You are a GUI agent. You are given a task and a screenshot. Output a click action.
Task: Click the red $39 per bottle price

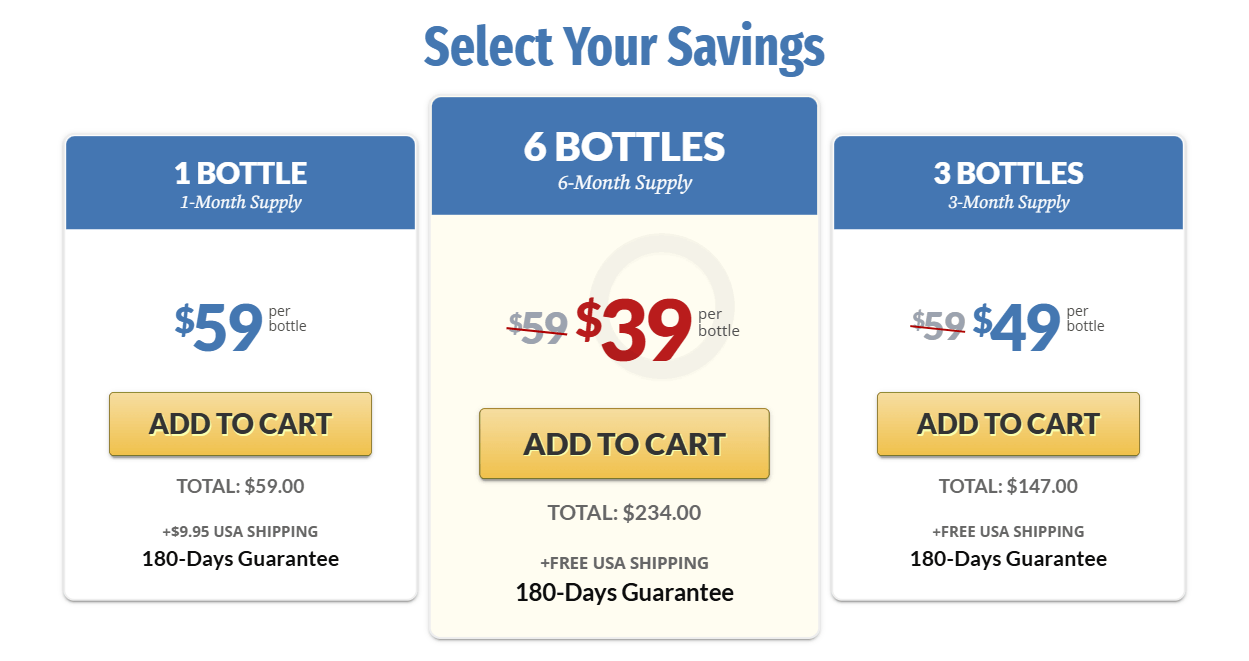click(635, 329)
